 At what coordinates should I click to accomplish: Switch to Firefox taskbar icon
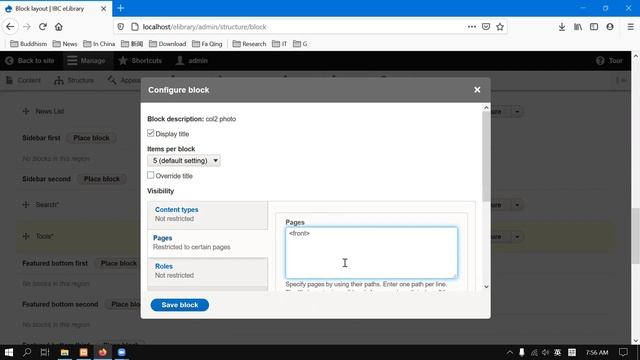point(102,352)
